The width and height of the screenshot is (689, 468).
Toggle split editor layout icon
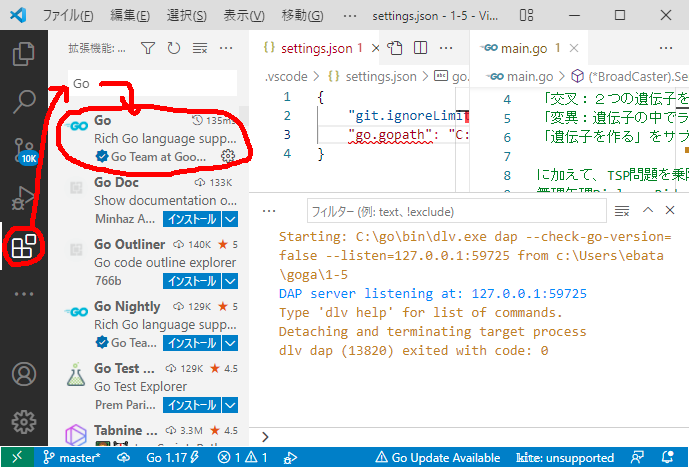coord(422,47)
